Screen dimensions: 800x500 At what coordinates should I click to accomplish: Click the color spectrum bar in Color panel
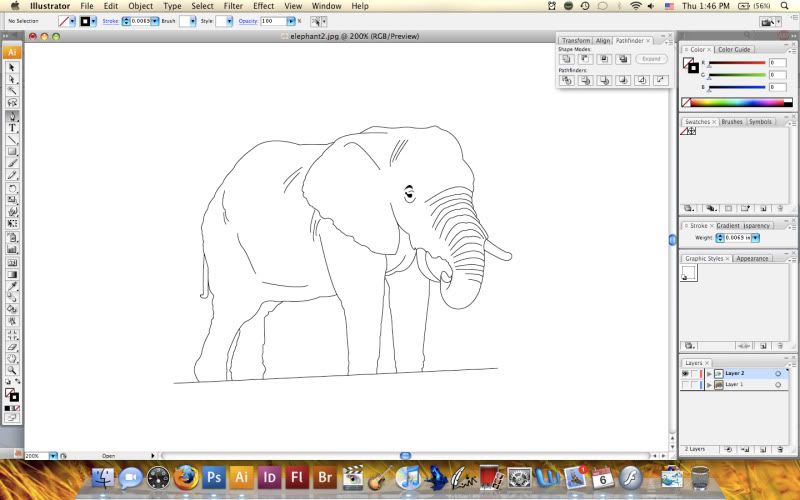738,102
